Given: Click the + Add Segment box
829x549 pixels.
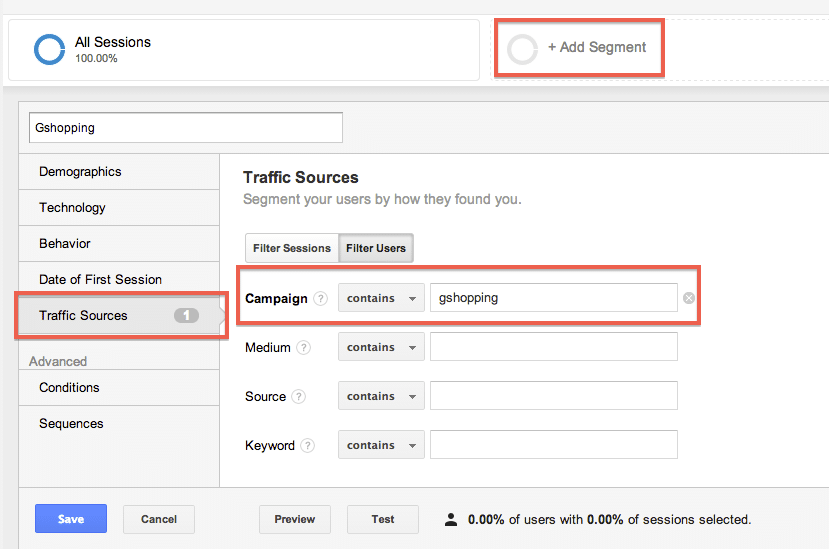Looking at the screenshot, I should pyautogui.click(x=579, y=48).
